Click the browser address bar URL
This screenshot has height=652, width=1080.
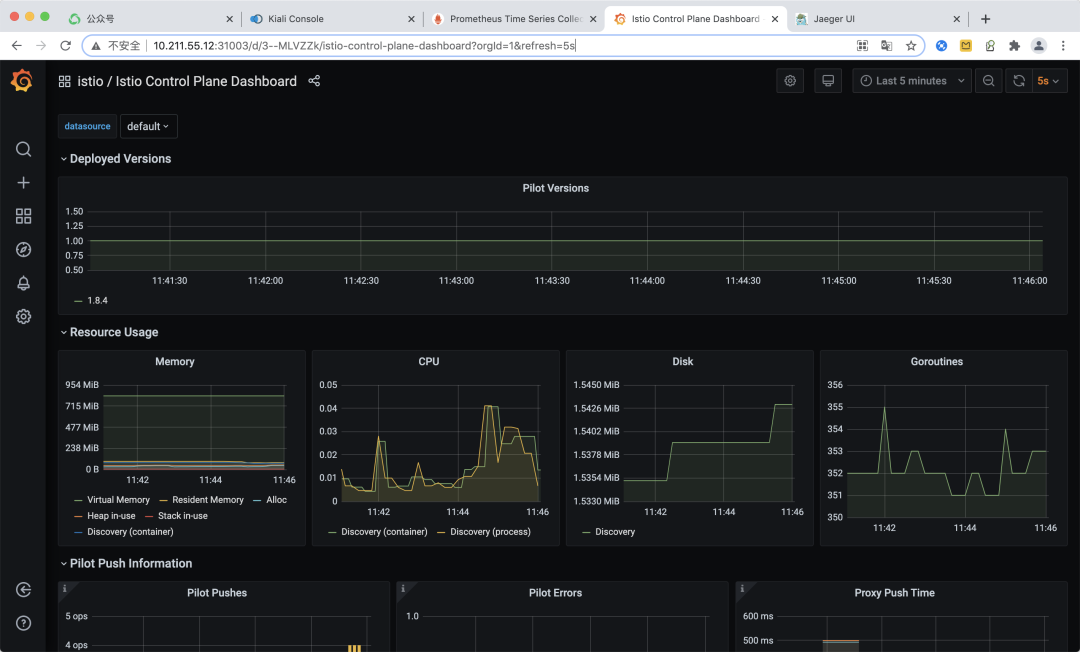pyautogui.click(x=364, y=45)
